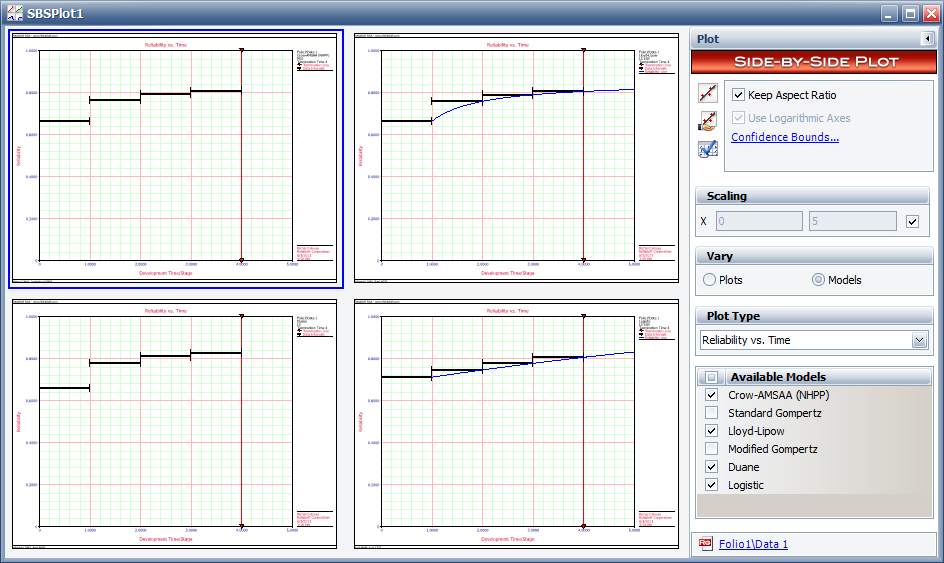
Task: Toggle the X scaling automatic checkbox
Action: tap(912, 221)
